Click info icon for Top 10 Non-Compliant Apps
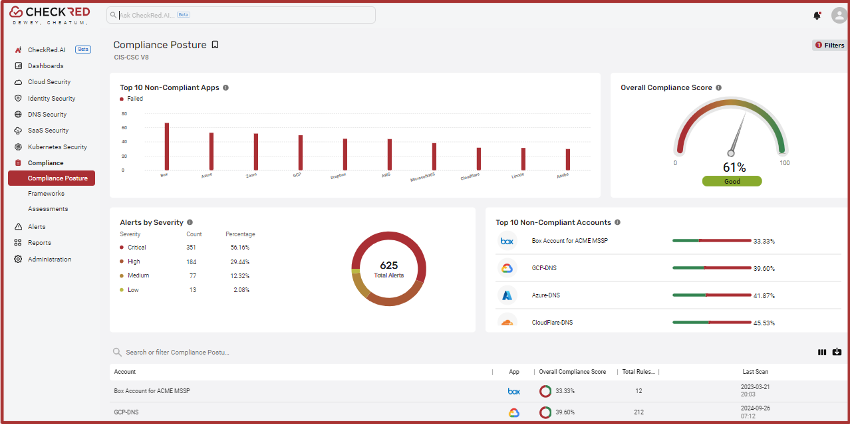Screen dimensions: 850x424 pyautogui.click(x=226, y=88)
